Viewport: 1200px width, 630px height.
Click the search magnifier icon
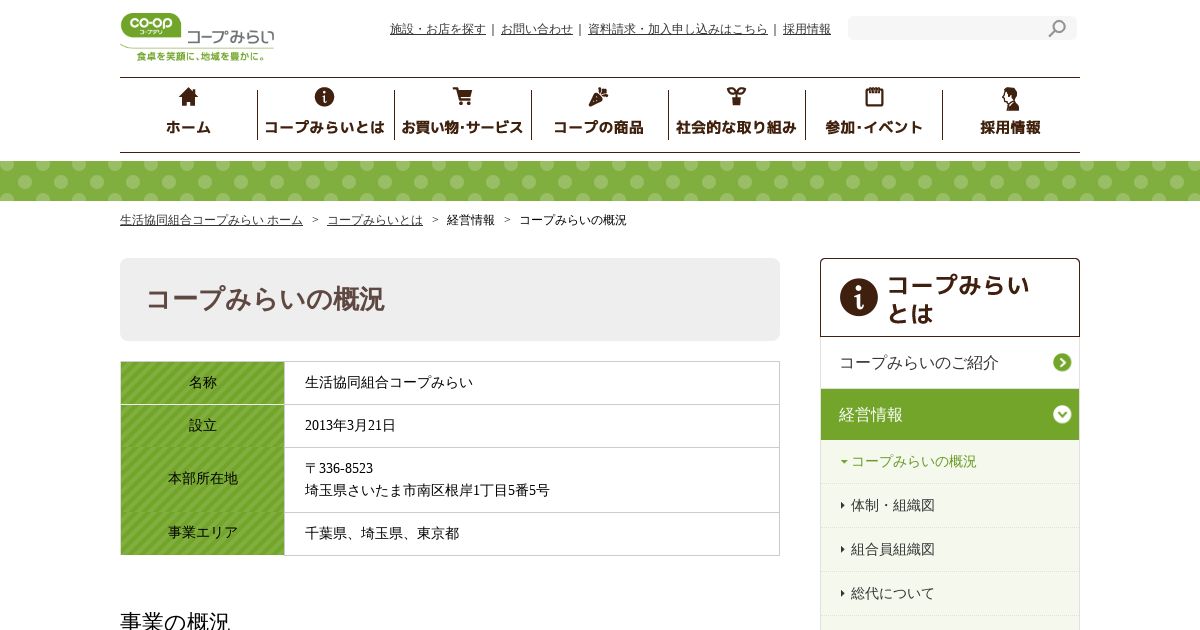[x=1057, y=28]
